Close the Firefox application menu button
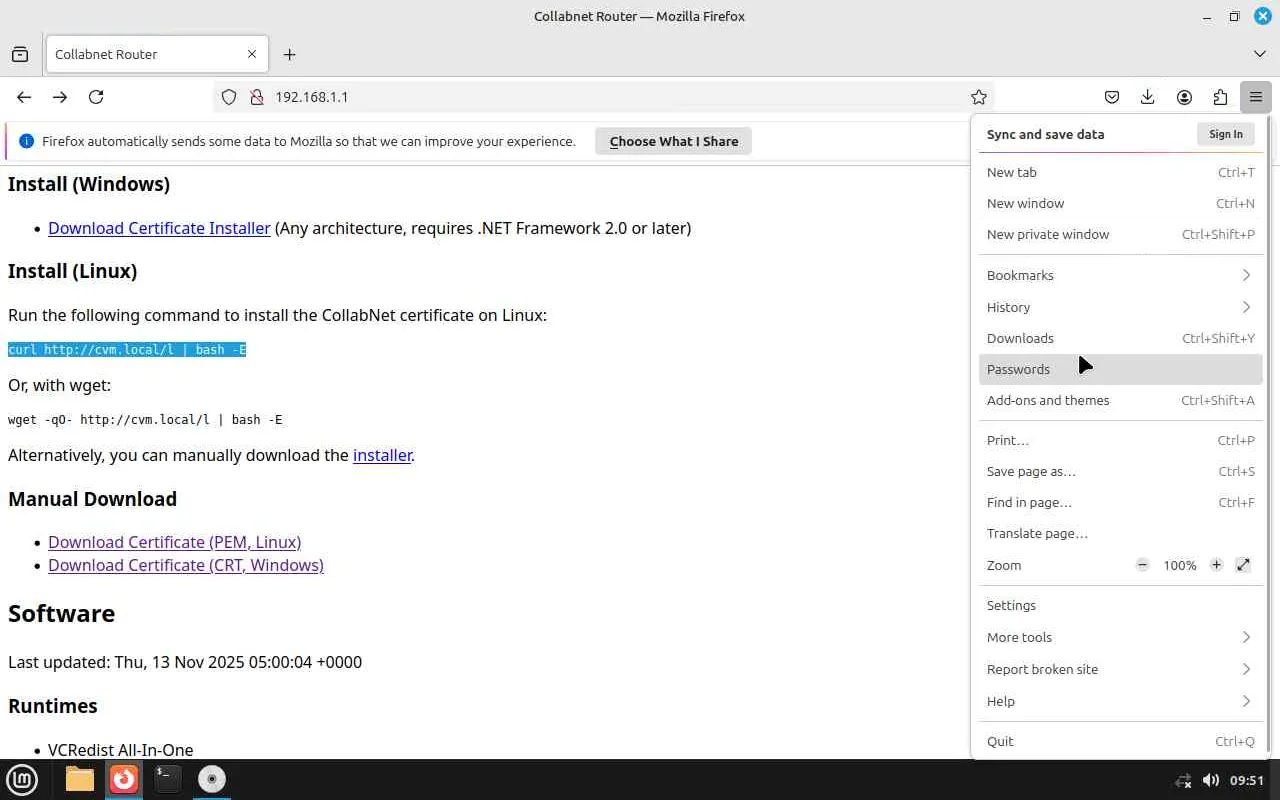The height and width of the screenshot is (800, 1280). click(1256, 97)
